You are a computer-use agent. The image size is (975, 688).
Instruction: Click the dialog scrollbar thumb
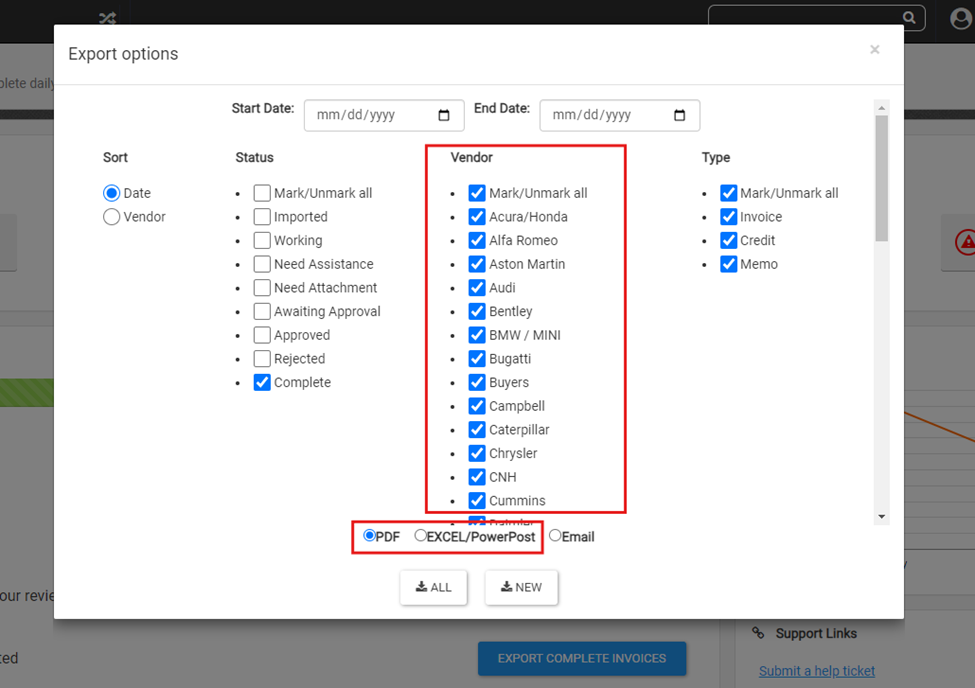(x=881, y=179)
